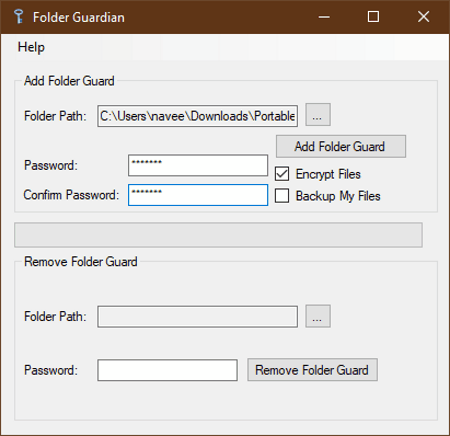Image resolution: width=450 pixels, height=436 pixels.
Task: Click the Confirm Password label
Action: point(71,195)
